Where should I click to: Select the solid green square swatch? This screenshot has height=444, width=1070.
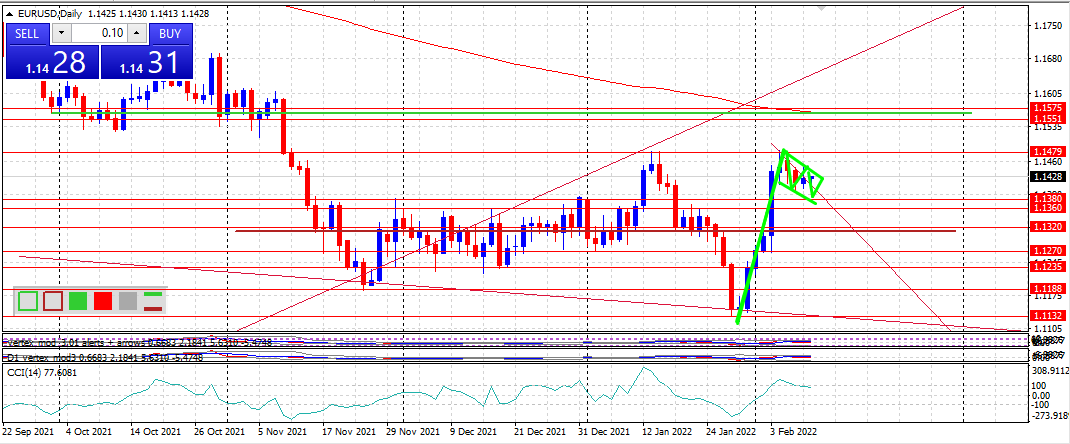tap(78, 300)
